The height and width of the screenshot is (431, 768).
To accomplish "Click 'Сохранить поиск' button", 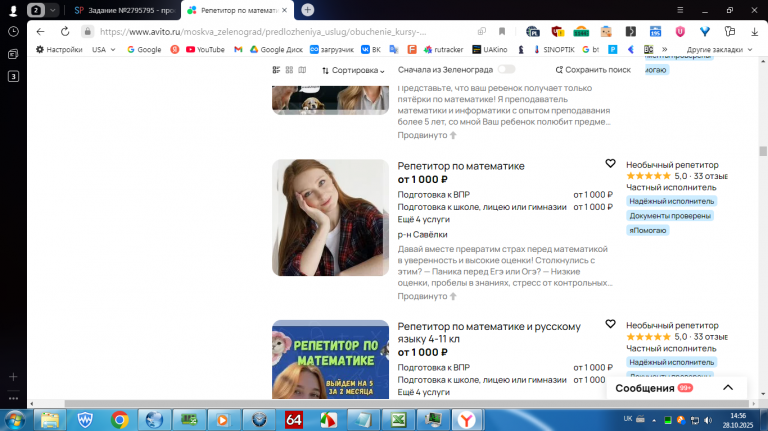I will pyautogui.click(x=593, y=70).
